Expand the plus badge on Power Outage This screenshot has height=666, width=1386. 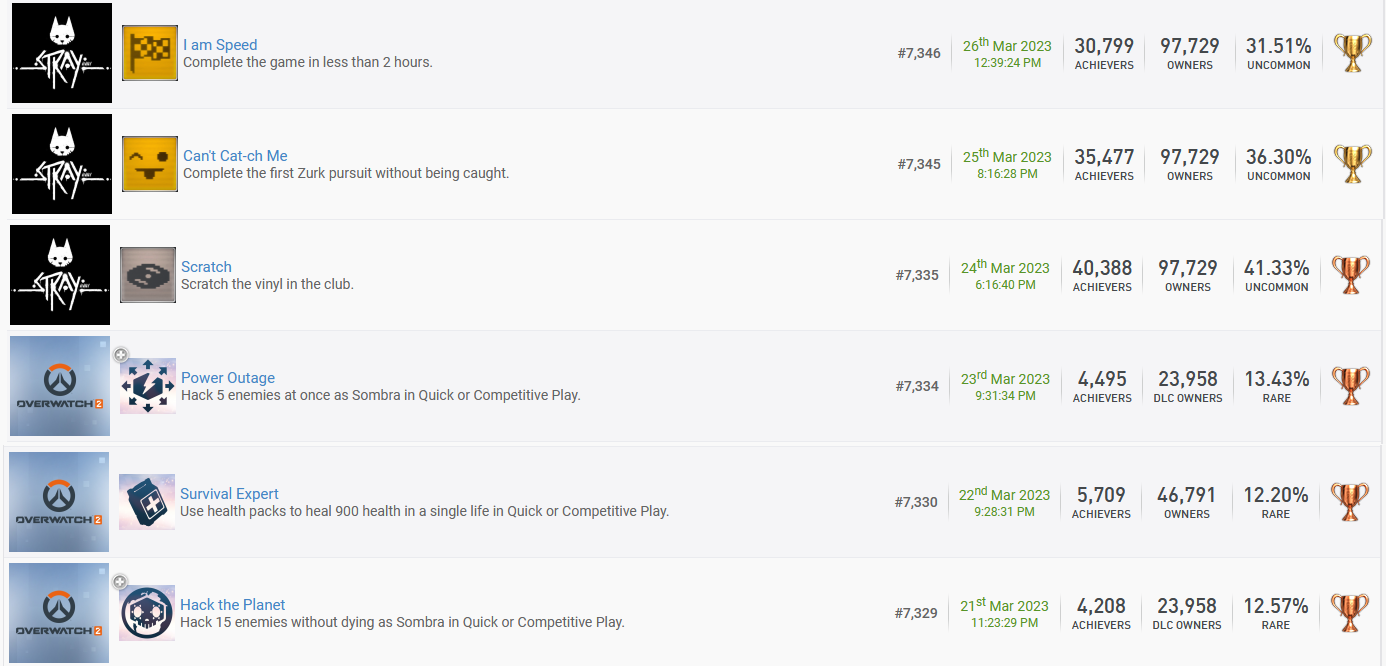coord(121,354)
